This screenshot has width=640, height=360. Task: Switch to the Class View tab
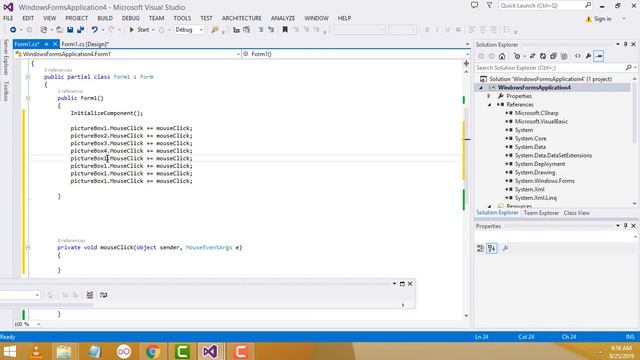pos(576,213)
